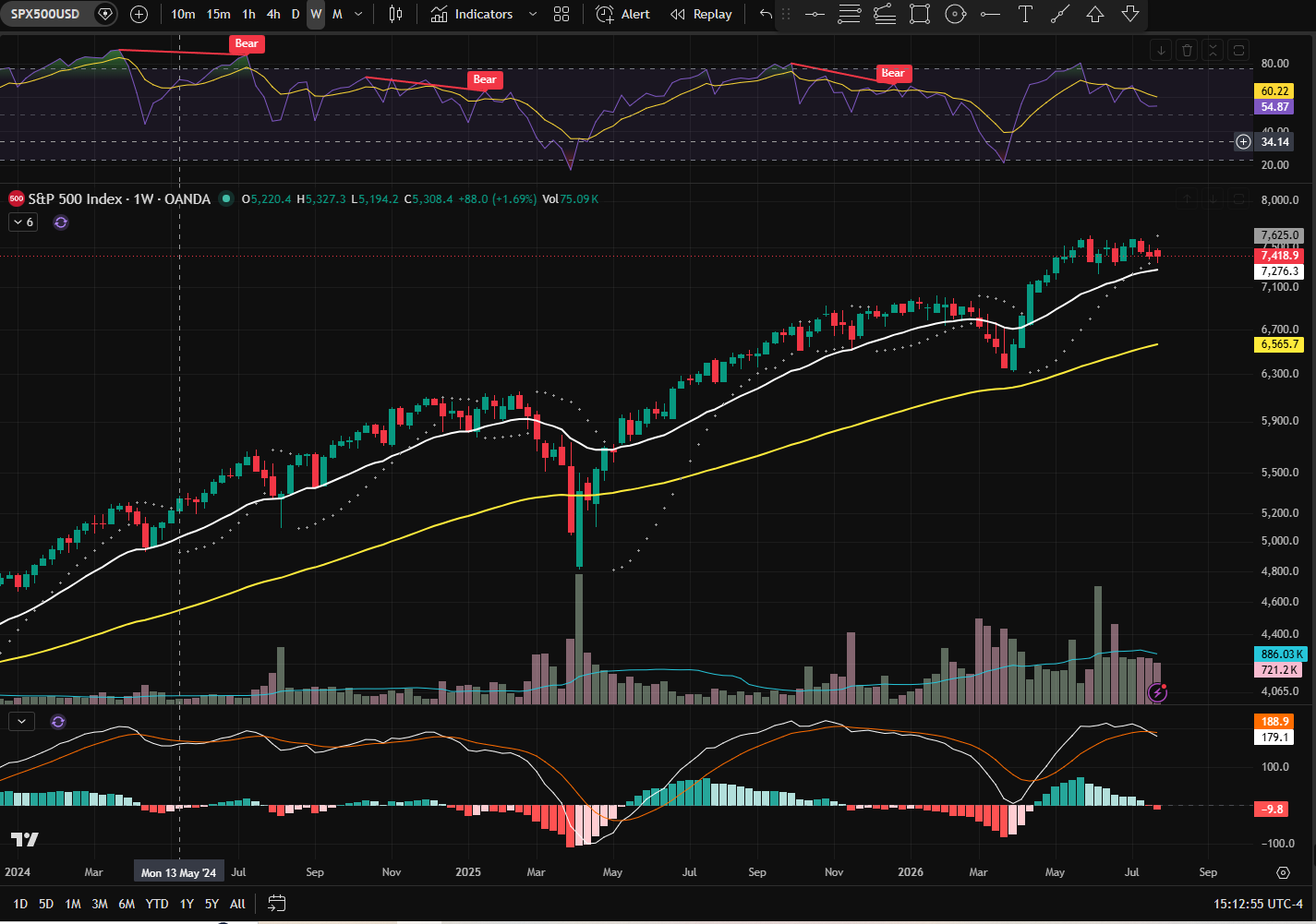
Task: Select the W weekly interval
Action: coord(316,14)
